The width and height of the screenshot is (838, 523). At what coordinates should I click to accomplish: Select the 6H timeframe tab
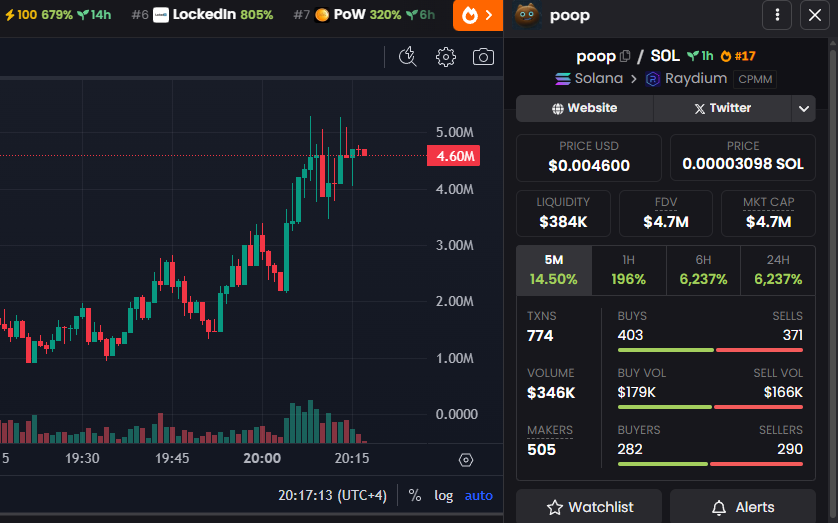(x=703, y=270)
